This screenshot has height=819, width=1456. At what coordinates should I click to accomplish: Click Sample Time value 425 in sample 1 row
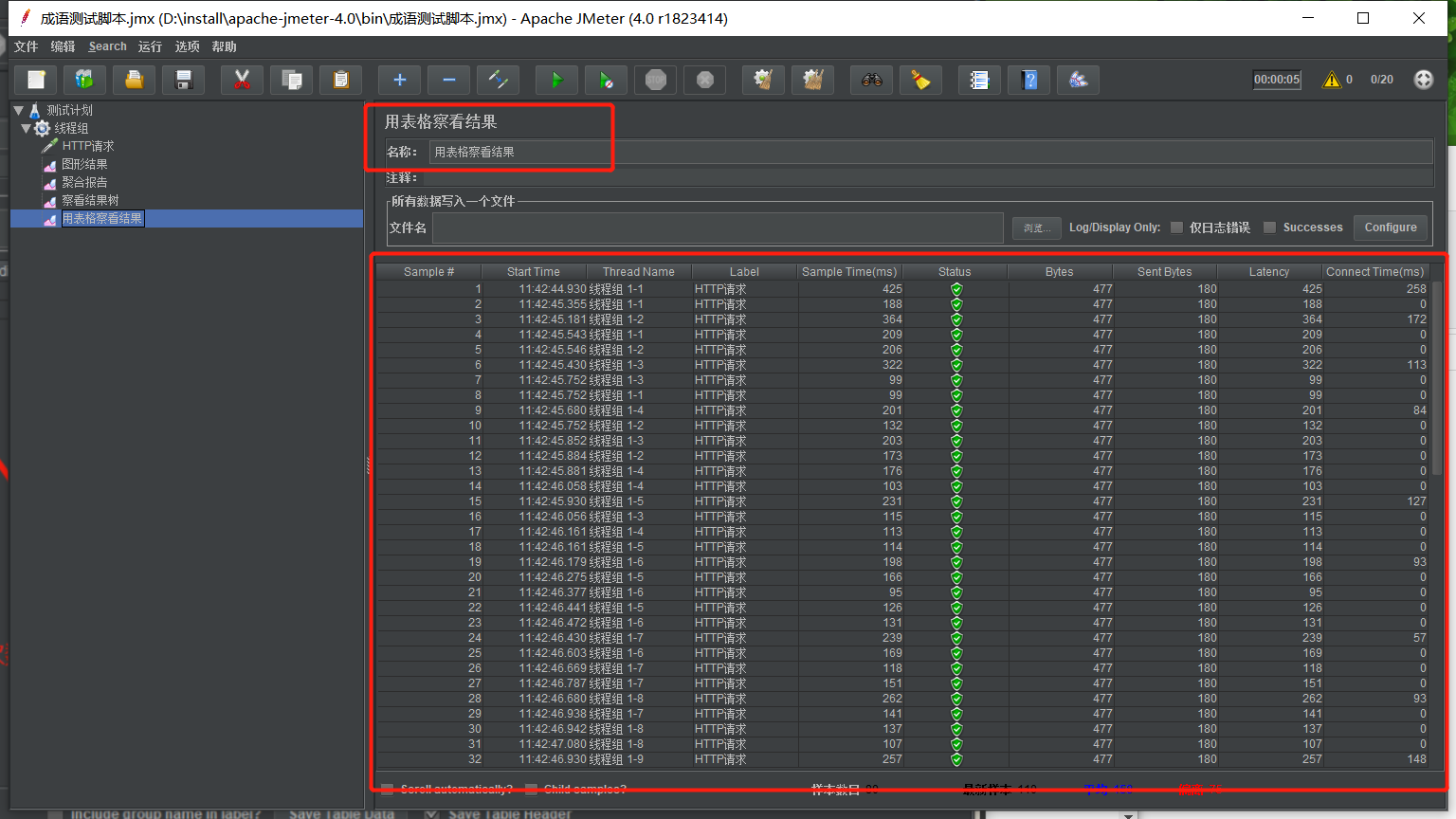[892, 289]
